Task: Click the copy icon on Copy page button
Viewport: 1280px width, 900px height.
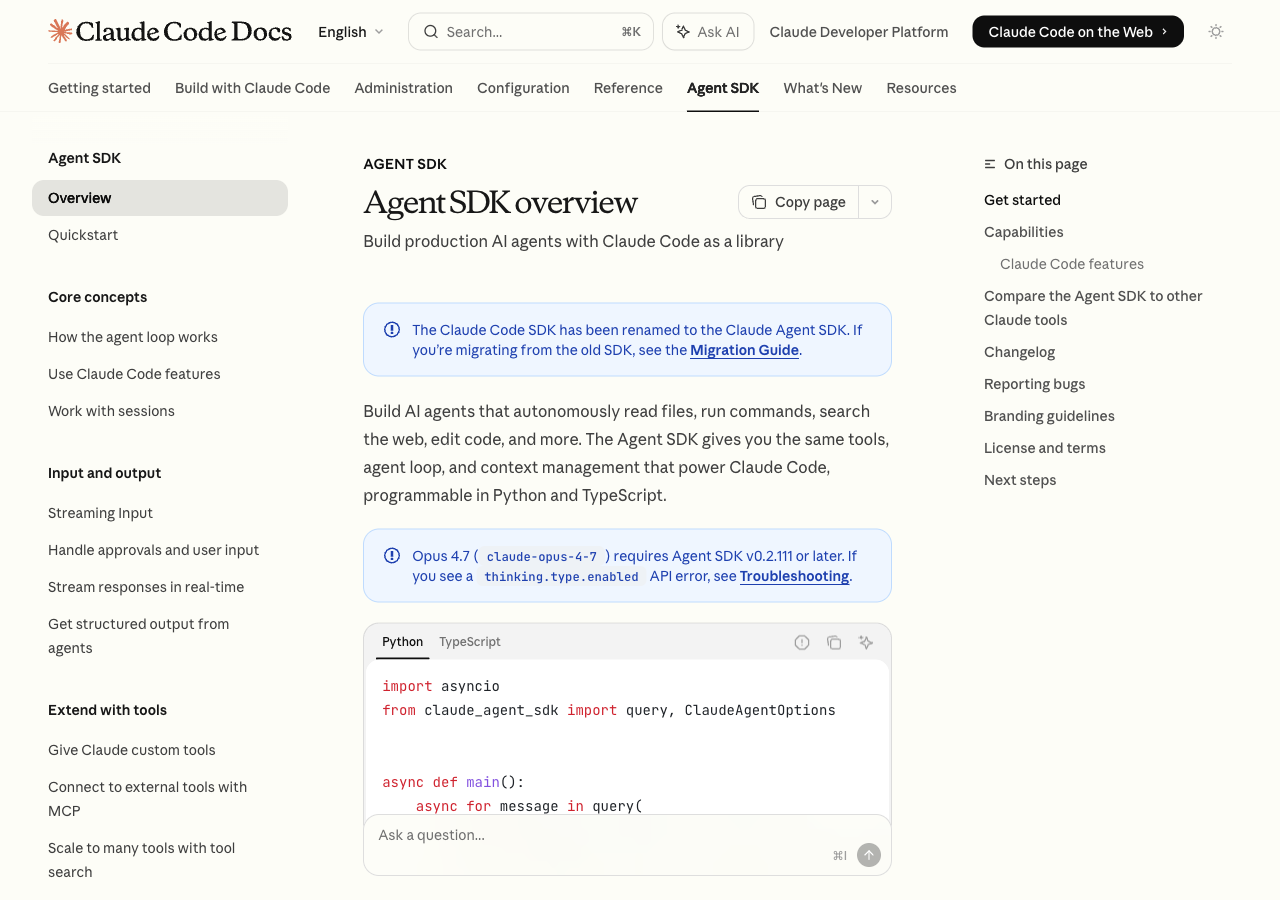Action: pos(759,202)
